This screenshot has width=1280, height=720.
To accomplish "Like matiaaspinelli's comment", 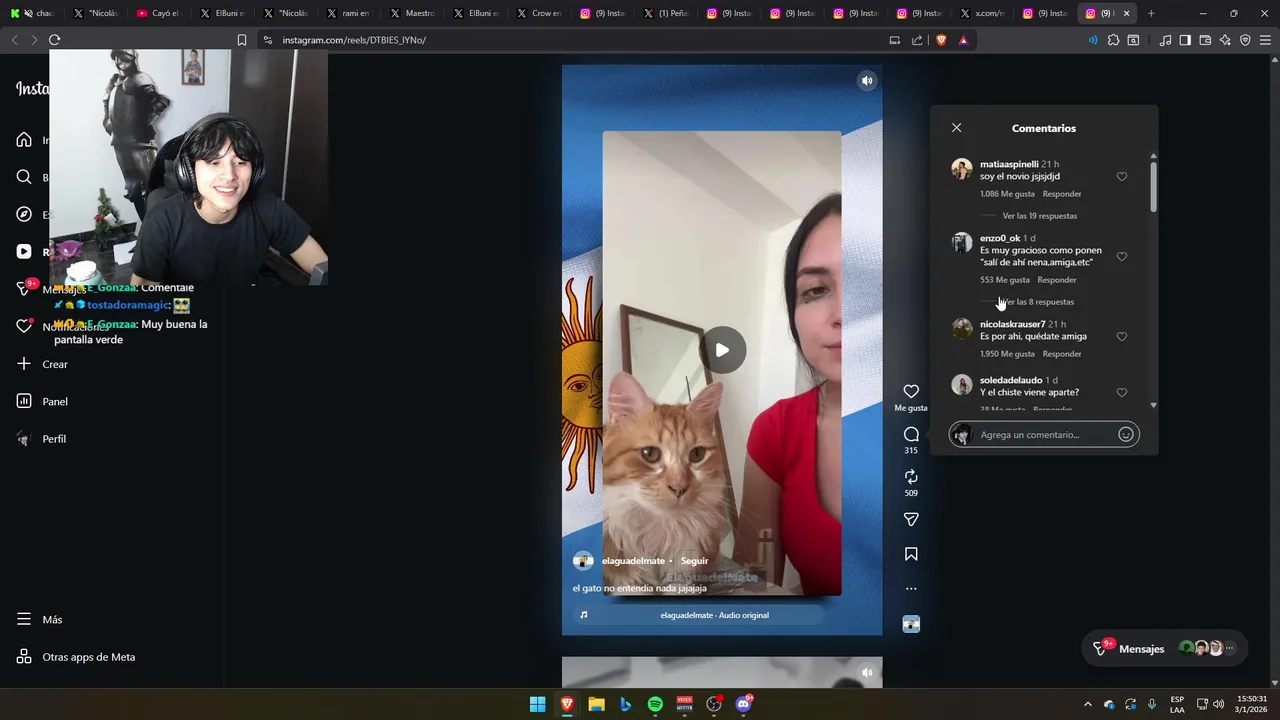I will coord(1122,177).
